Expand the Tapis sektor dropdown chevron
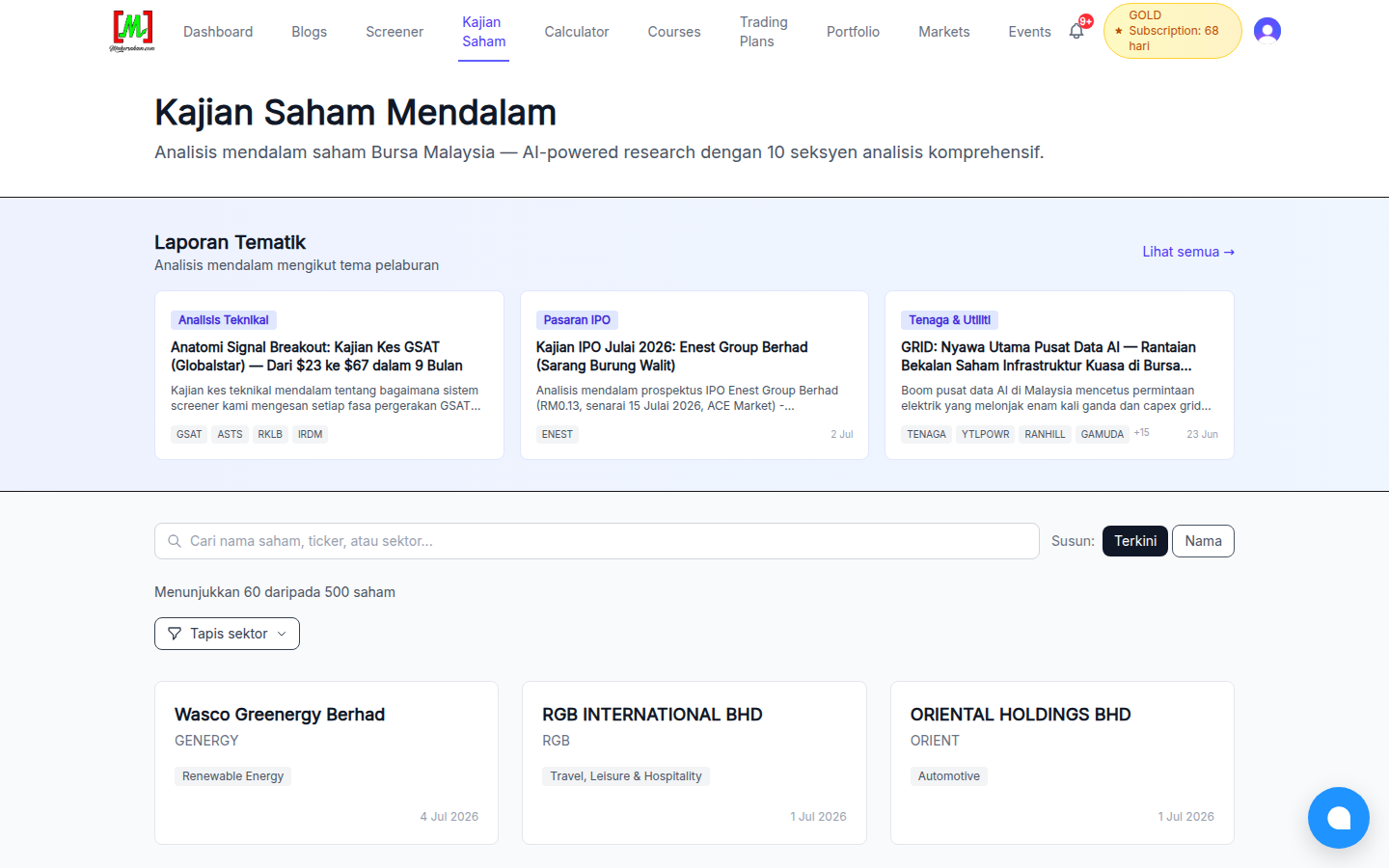This screenshot has height=868, width=1389. pos(282,634)
